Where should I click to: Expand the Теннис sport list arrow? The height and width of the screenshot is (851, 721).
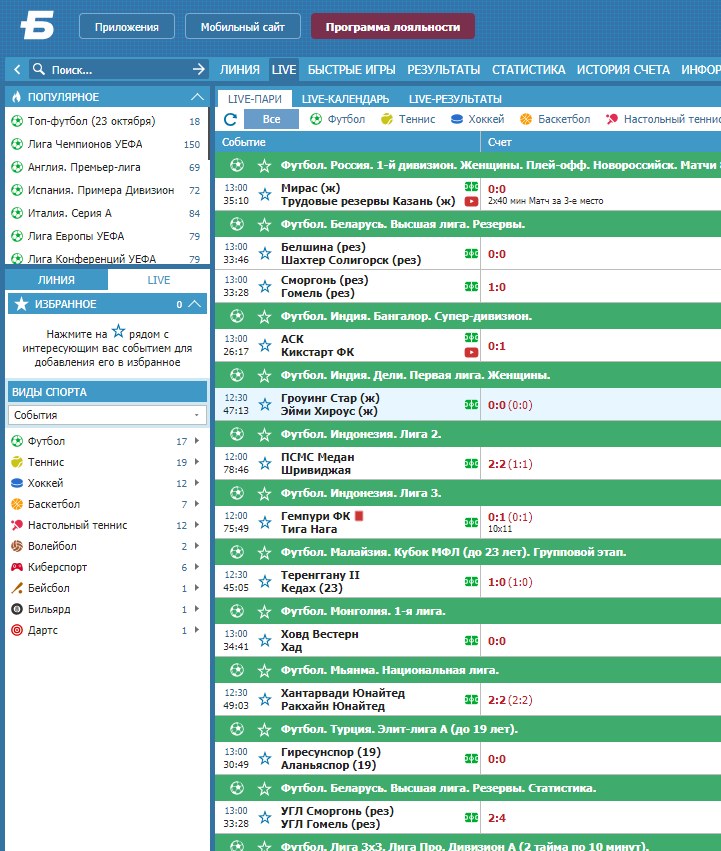(x=197, y=462)
